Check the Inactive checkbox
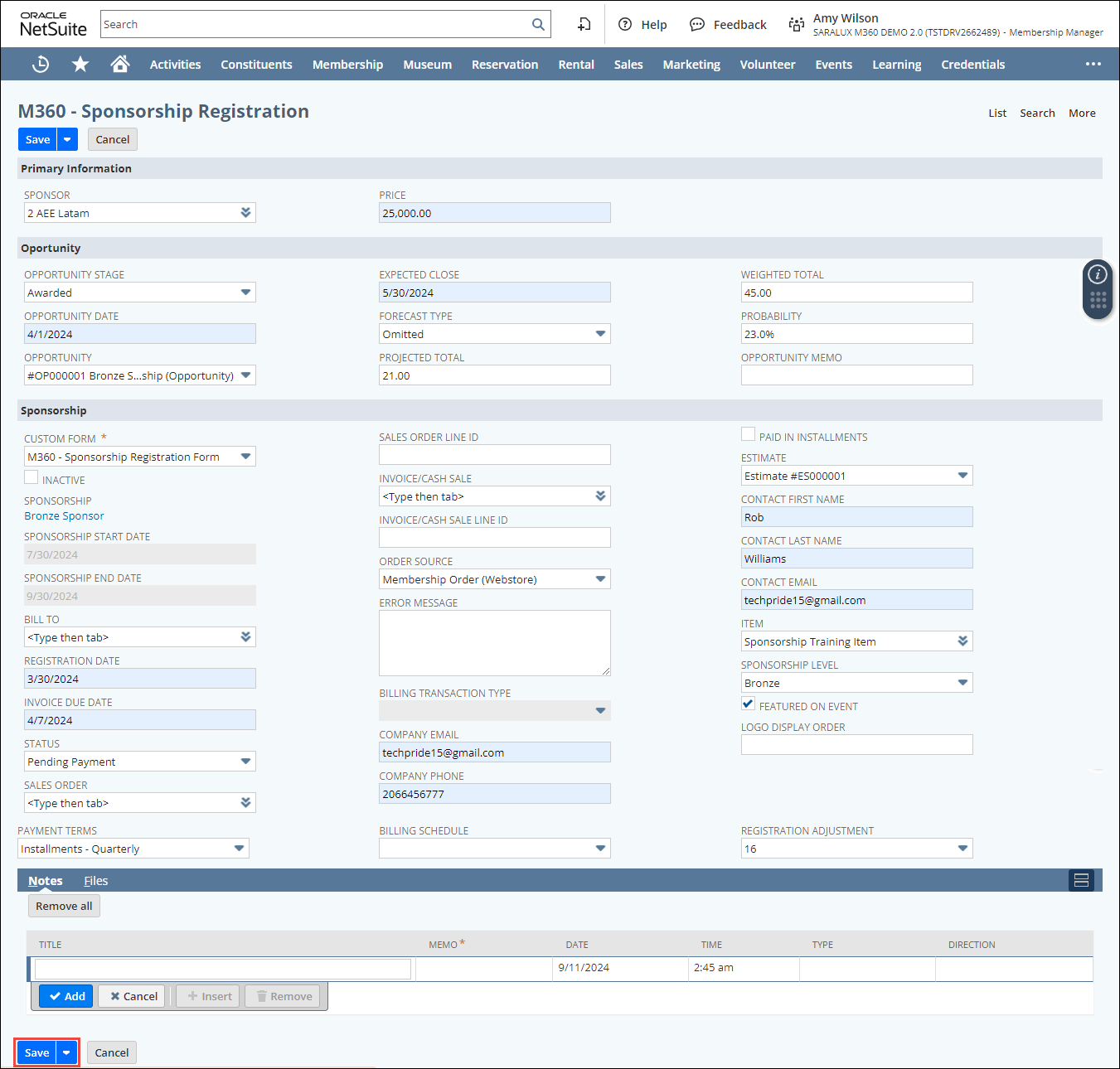The height and width of the screenshot is (1069, 1120). coord(32,478)
